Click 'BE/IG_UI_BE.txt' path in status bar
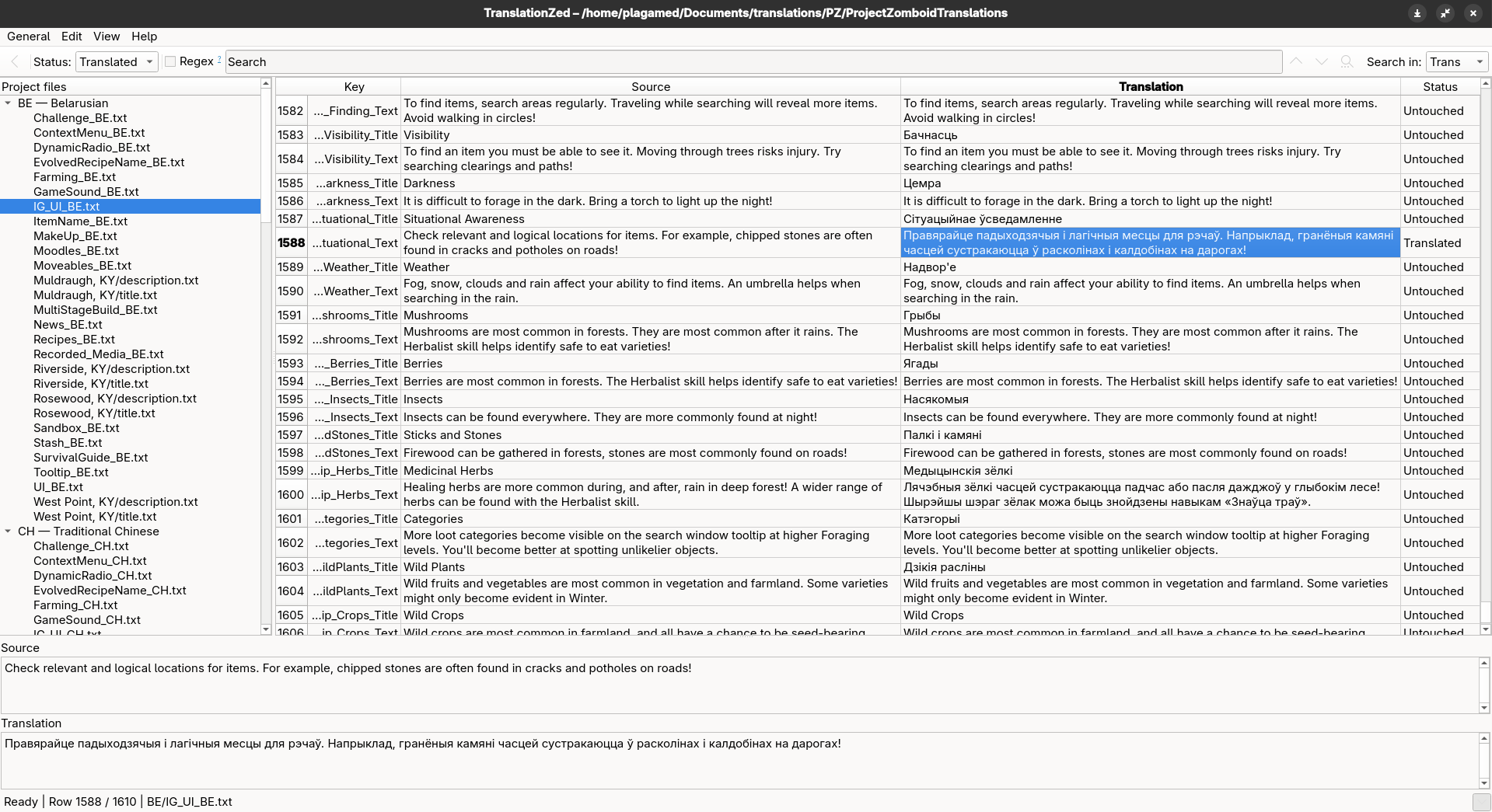 click(190, 802)
